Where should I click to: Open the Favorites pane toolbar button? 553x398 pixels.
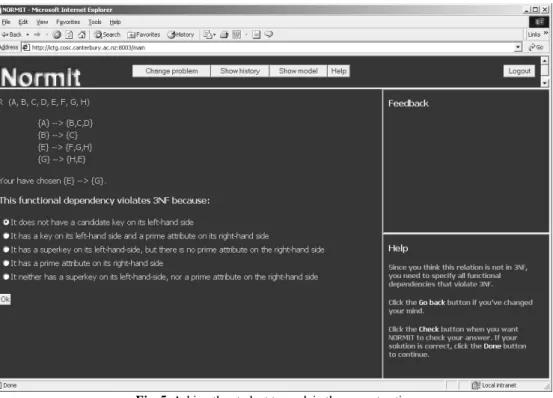pos(144,35)
